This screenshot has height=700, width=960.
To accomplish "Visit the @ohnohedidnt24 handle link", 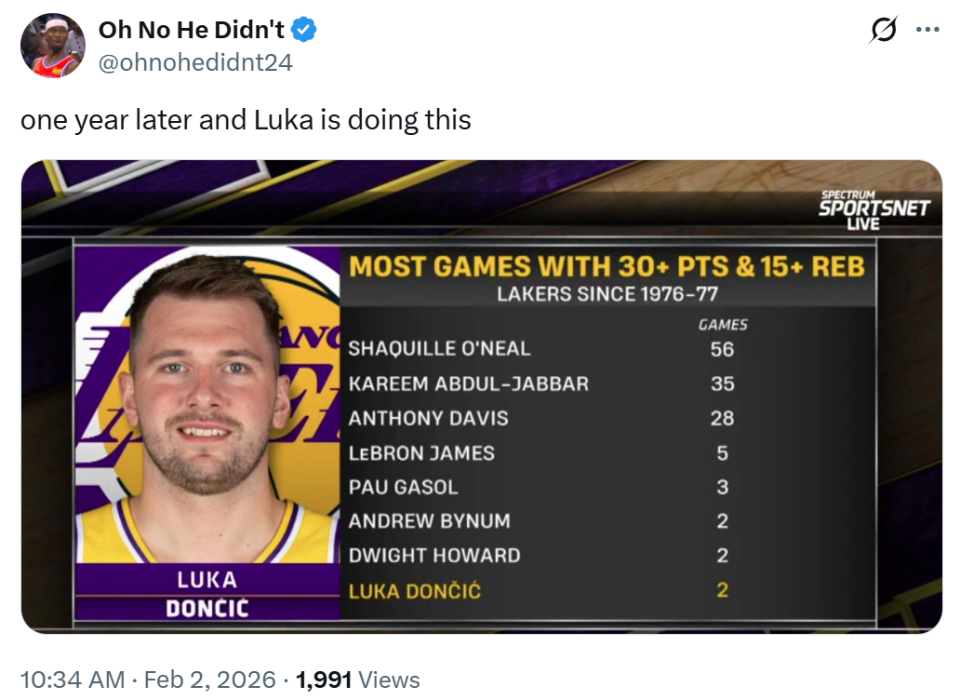I will coord(195,62).
